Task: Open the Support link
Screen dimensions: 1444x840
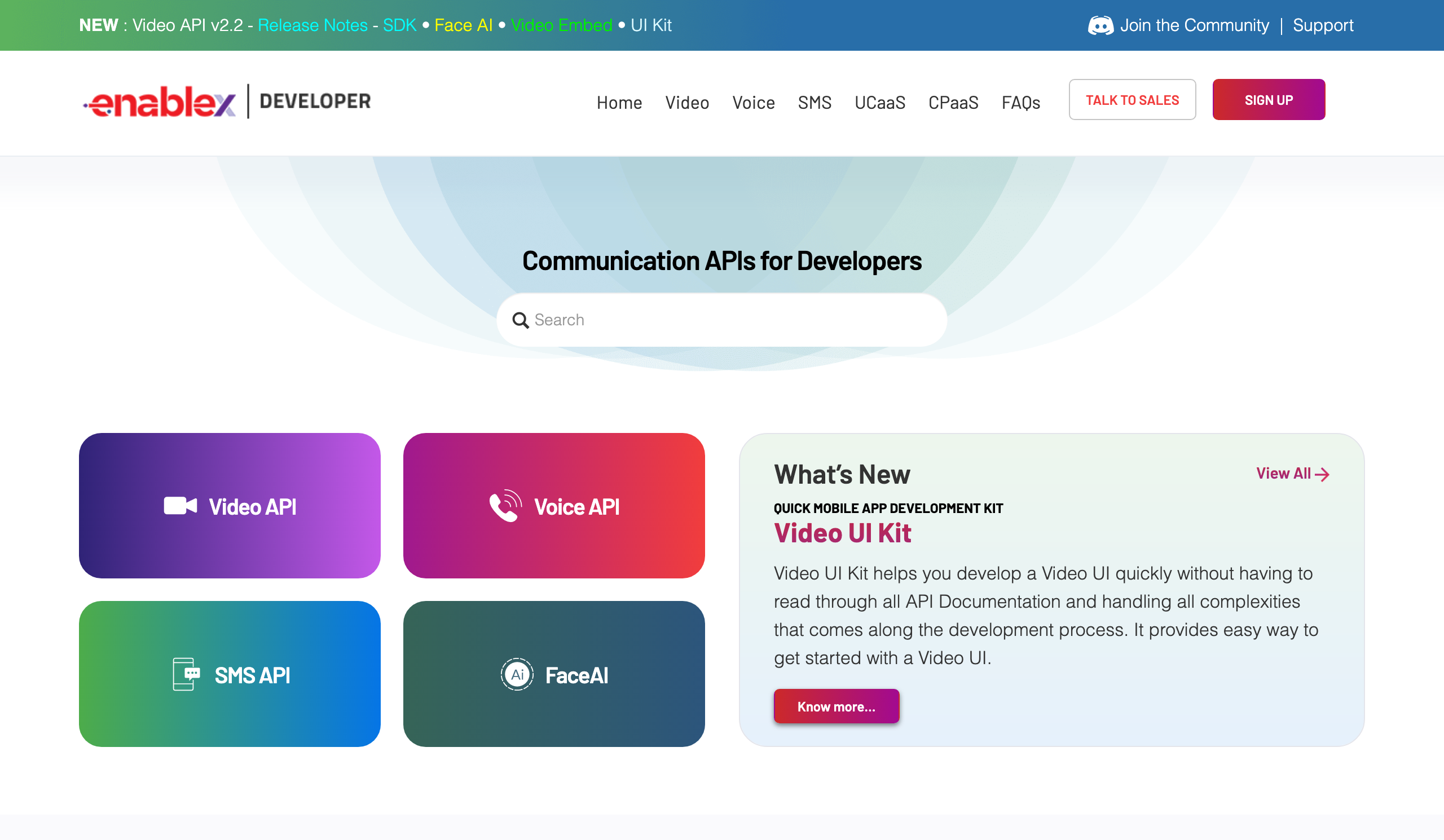Action: (x=1323, y=25)
